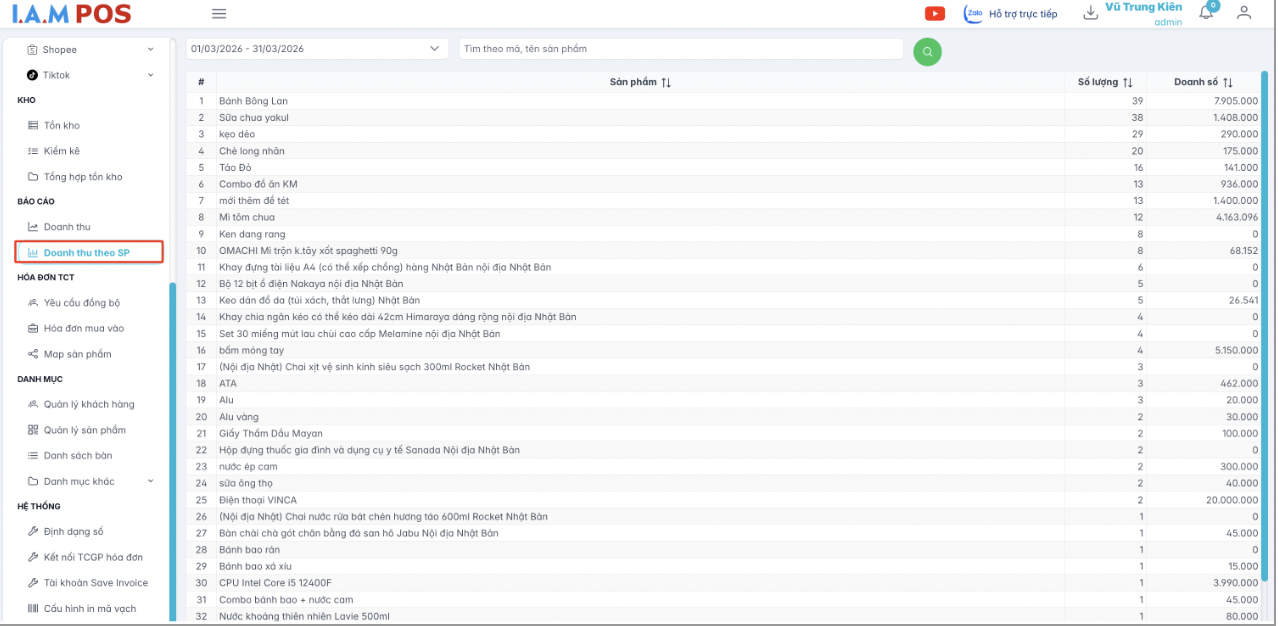The width and height of the screenshot is (1278, 626).
Task: Click the download icon in header
Action: [1090, 13]
